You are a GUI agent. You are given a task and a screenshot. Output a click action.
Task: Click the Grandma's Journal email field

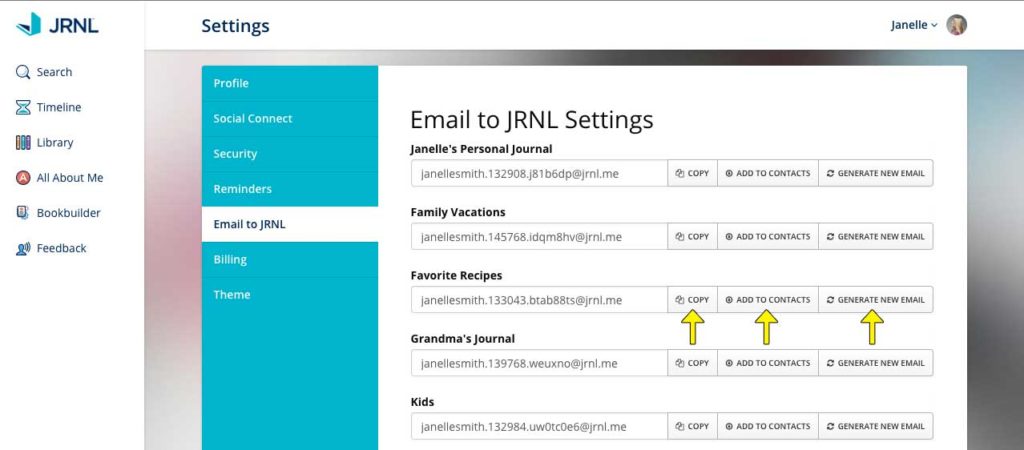(539, 363)
